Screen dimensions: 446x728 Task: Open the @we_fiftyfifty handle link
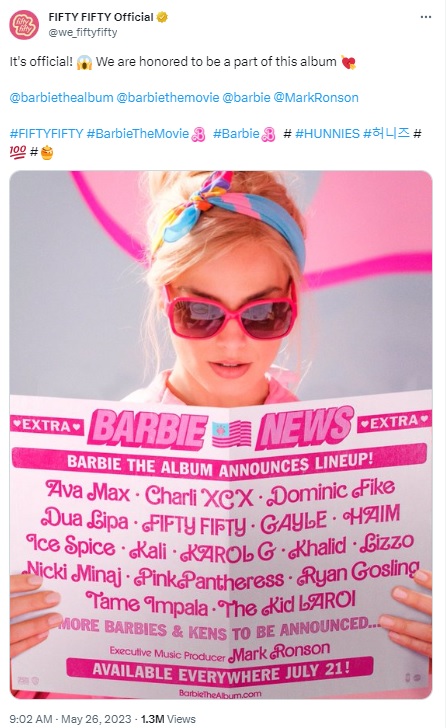pos(83,32)
